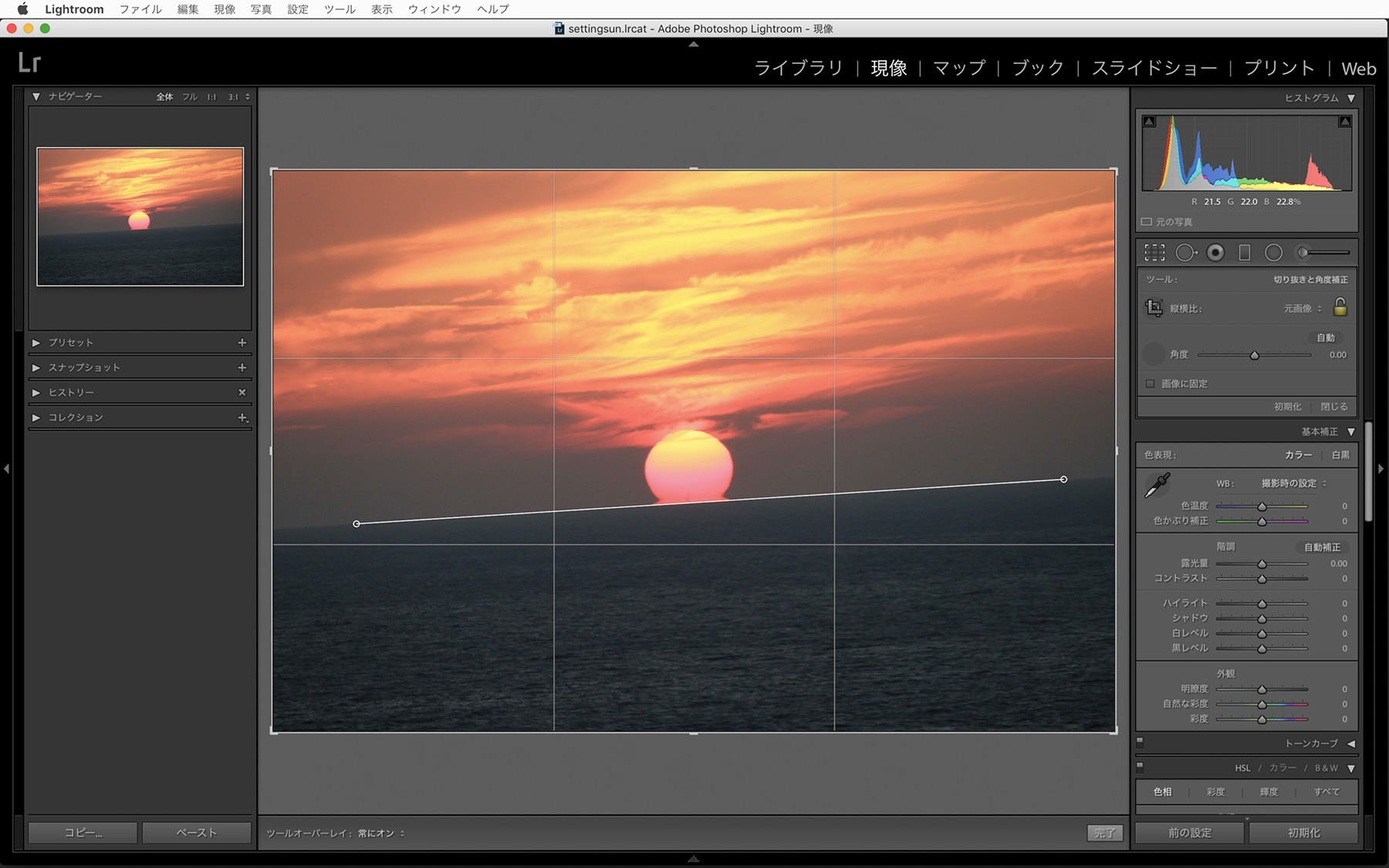Switch to the スライドショー module
The height and width of the screenshot is (868, 1389).
pyautogui.click(x=1154, y=68)
